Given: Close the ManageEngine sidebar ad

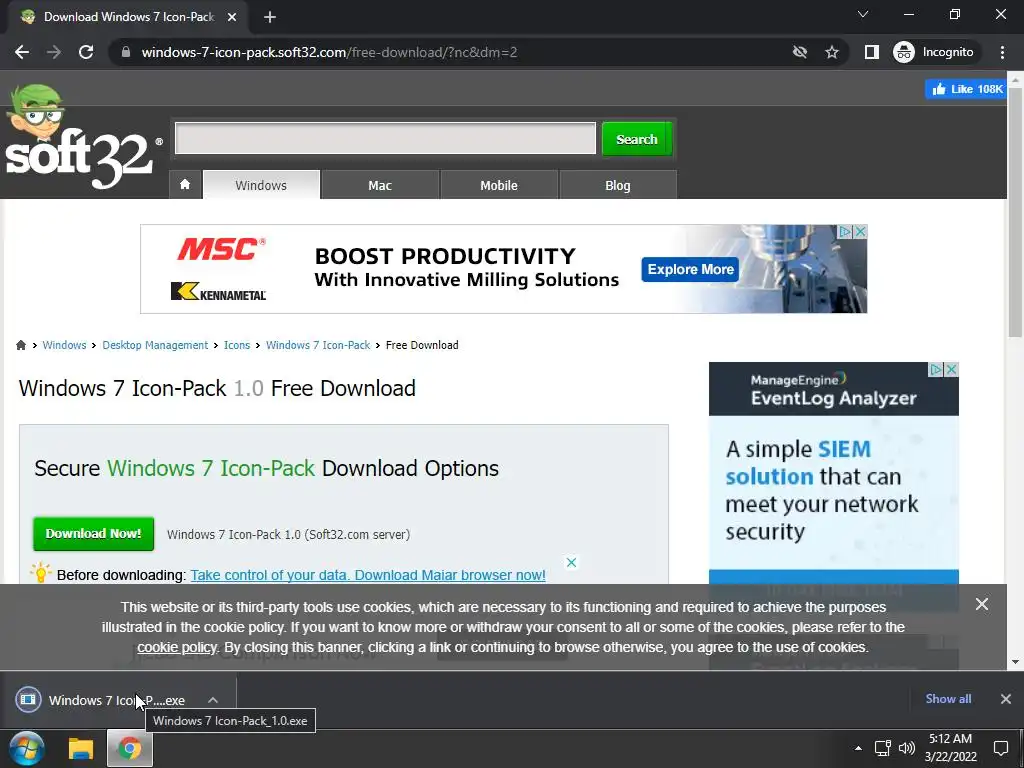Looking at the screenshot, I should pyautogui.click(x=952, y=370).
